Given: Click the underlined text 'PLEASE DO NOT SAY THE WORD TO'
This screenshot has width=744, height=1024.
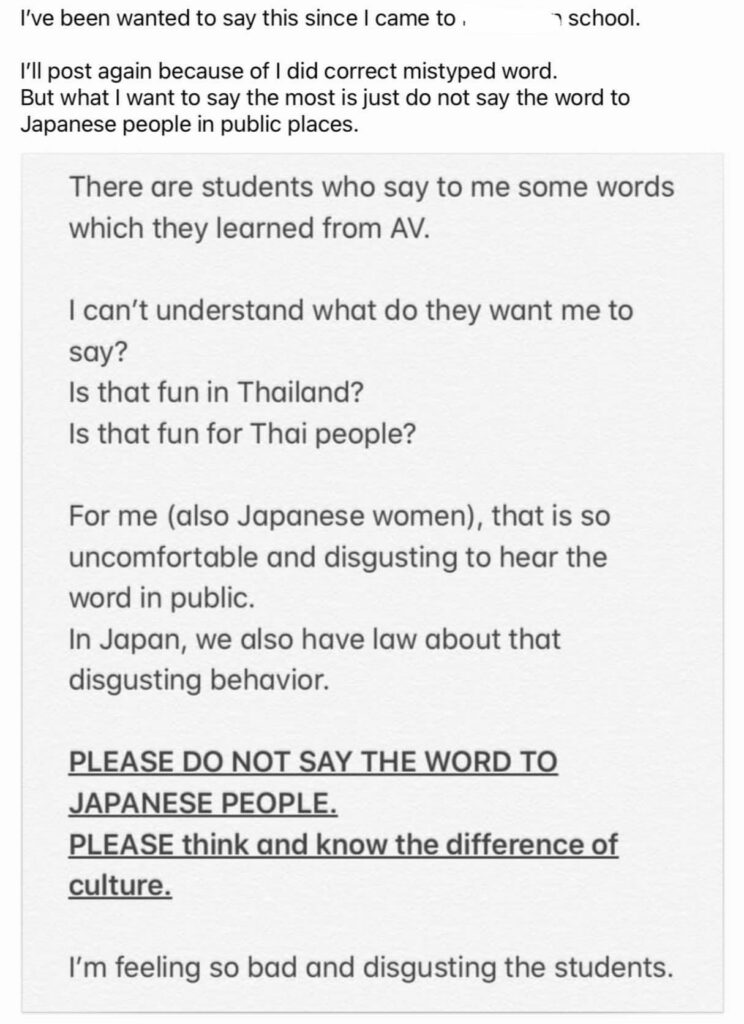Looking at the screenshot, I should (x=313, y=762).
